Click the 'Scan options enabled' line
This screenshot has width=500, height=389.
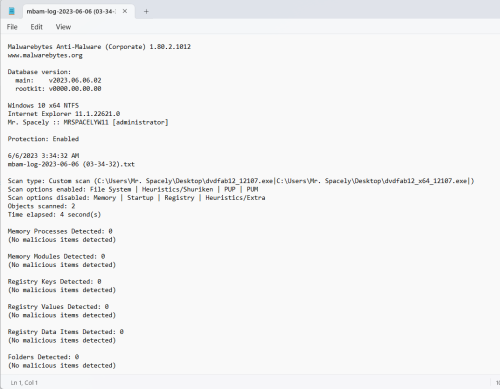(133, 189)
